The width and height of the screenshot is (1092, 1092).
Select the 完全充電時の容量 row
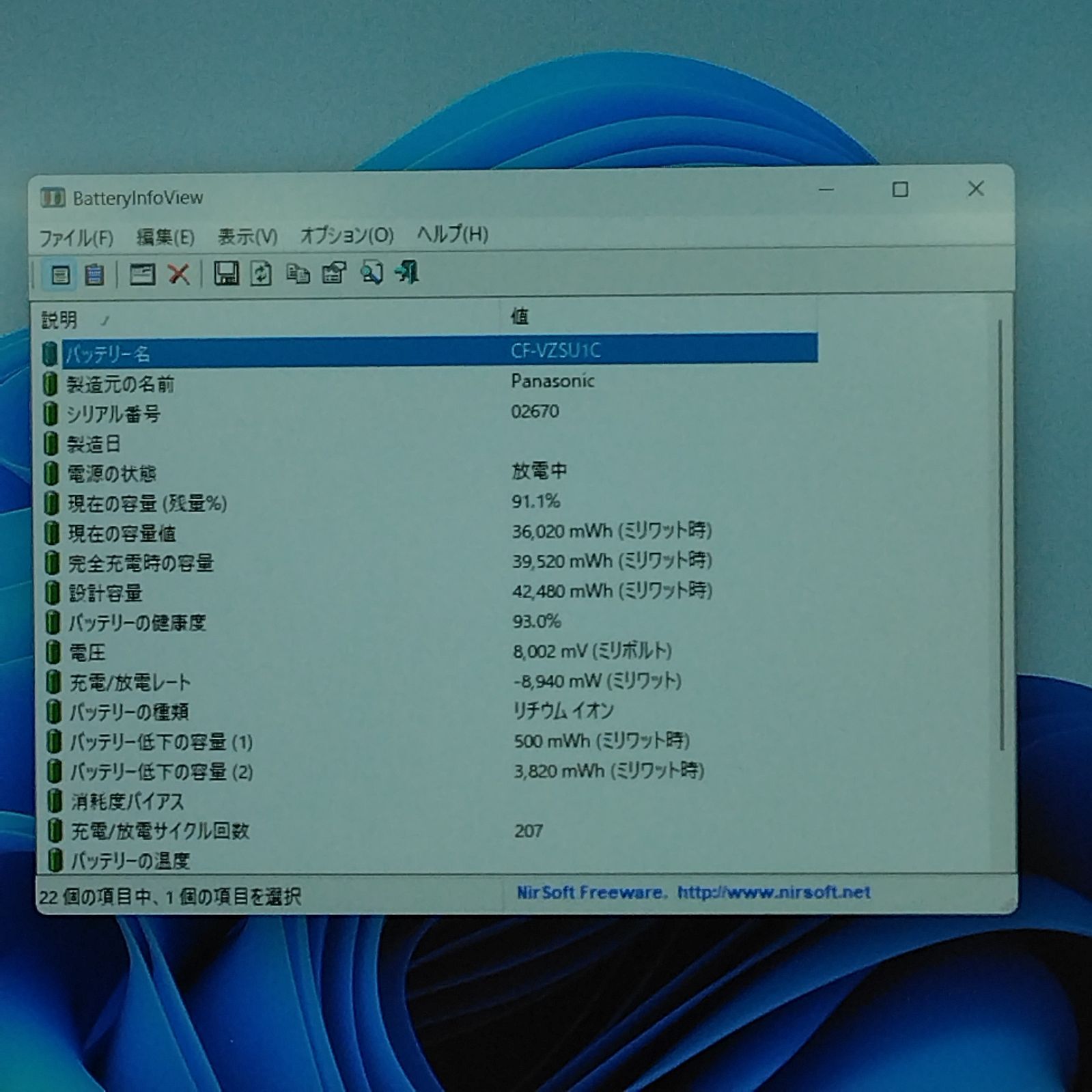[x=430, y=562]
